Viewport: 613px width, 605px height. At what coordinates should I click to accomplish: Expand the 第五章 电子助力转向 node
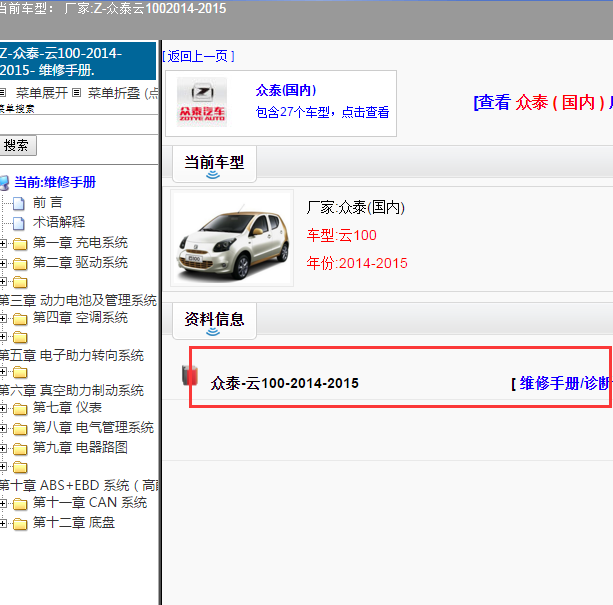tap(3, 337)
